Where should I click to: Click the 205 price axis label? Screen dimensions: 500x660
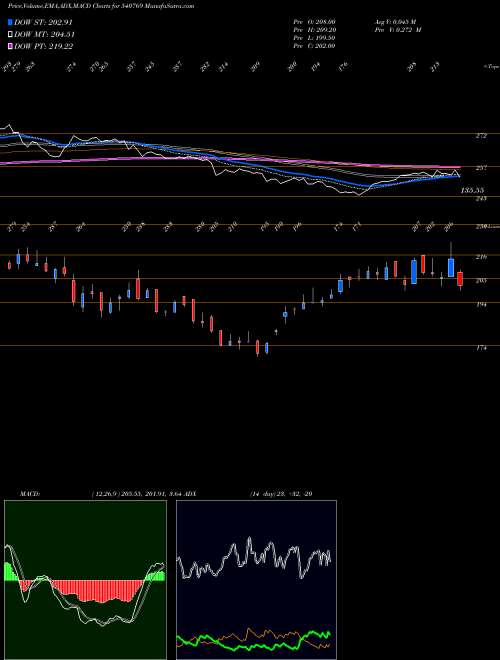(481, 279)
